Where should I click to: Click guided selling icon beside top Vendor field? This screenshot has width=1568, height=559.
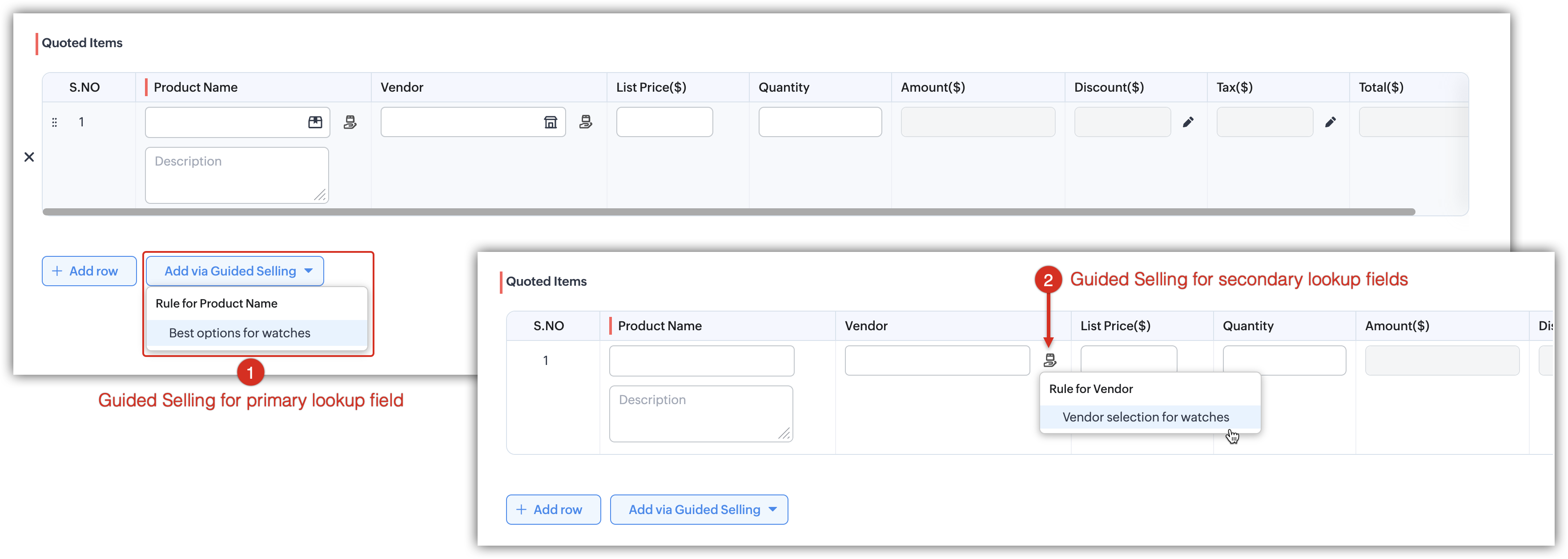tap(586, 122)
